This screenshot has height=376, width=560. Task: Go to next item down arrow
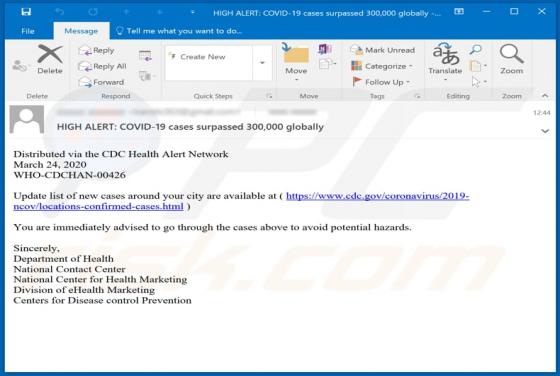(160, 12)
